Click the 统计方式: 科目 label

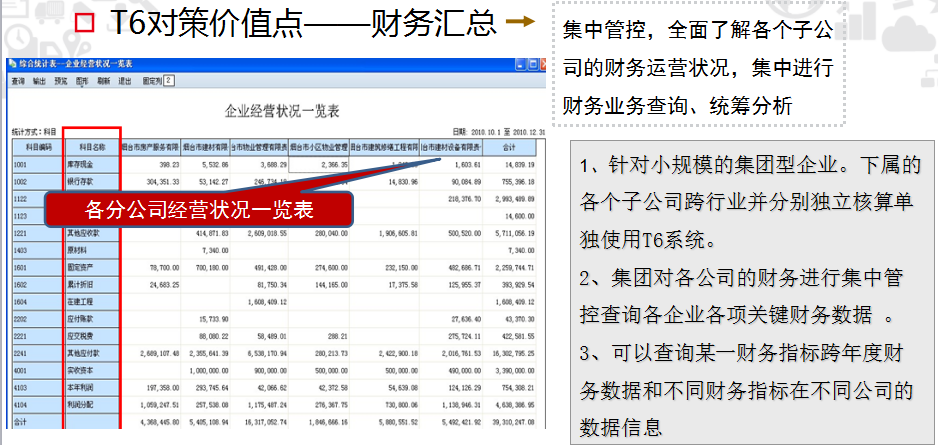tap(34, 131)
